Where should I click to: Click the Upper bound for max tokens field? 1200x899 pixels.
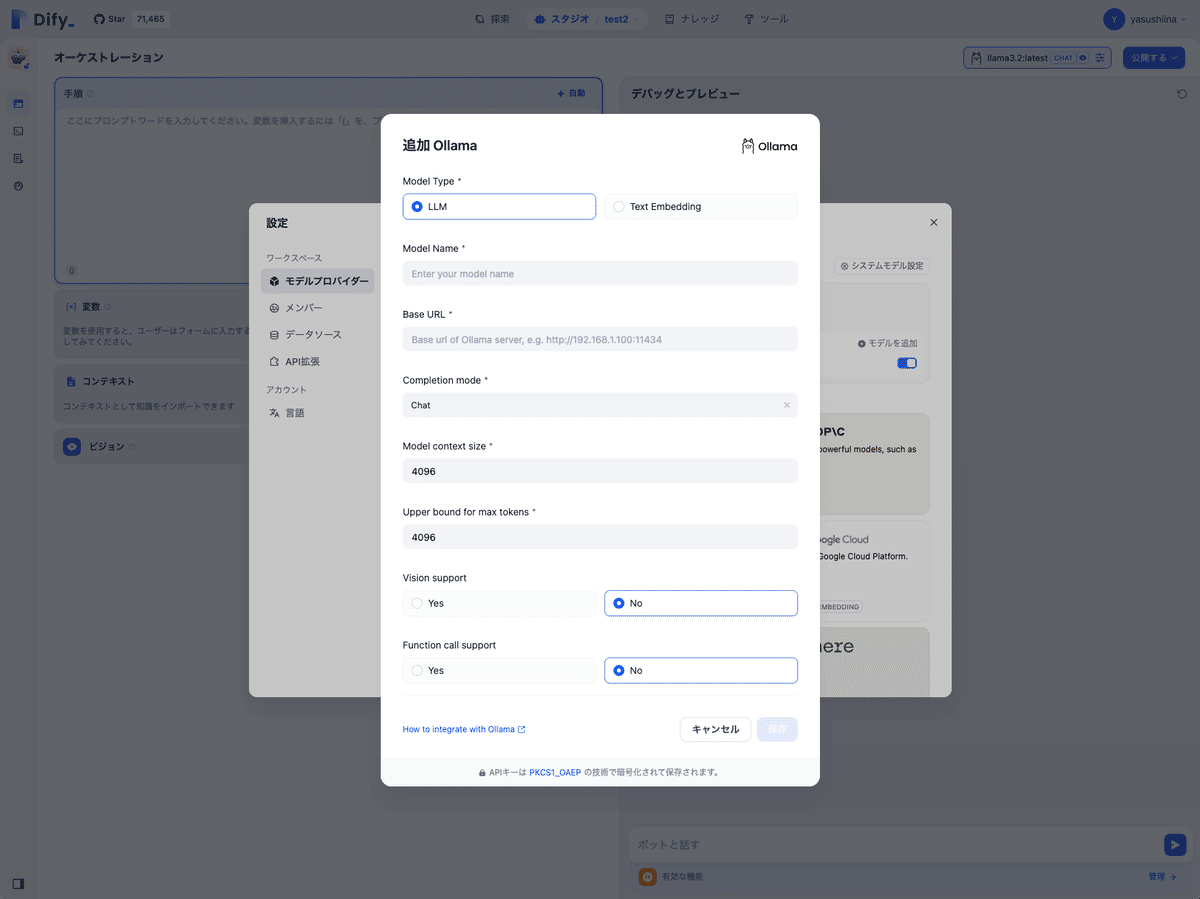[600, 537]
